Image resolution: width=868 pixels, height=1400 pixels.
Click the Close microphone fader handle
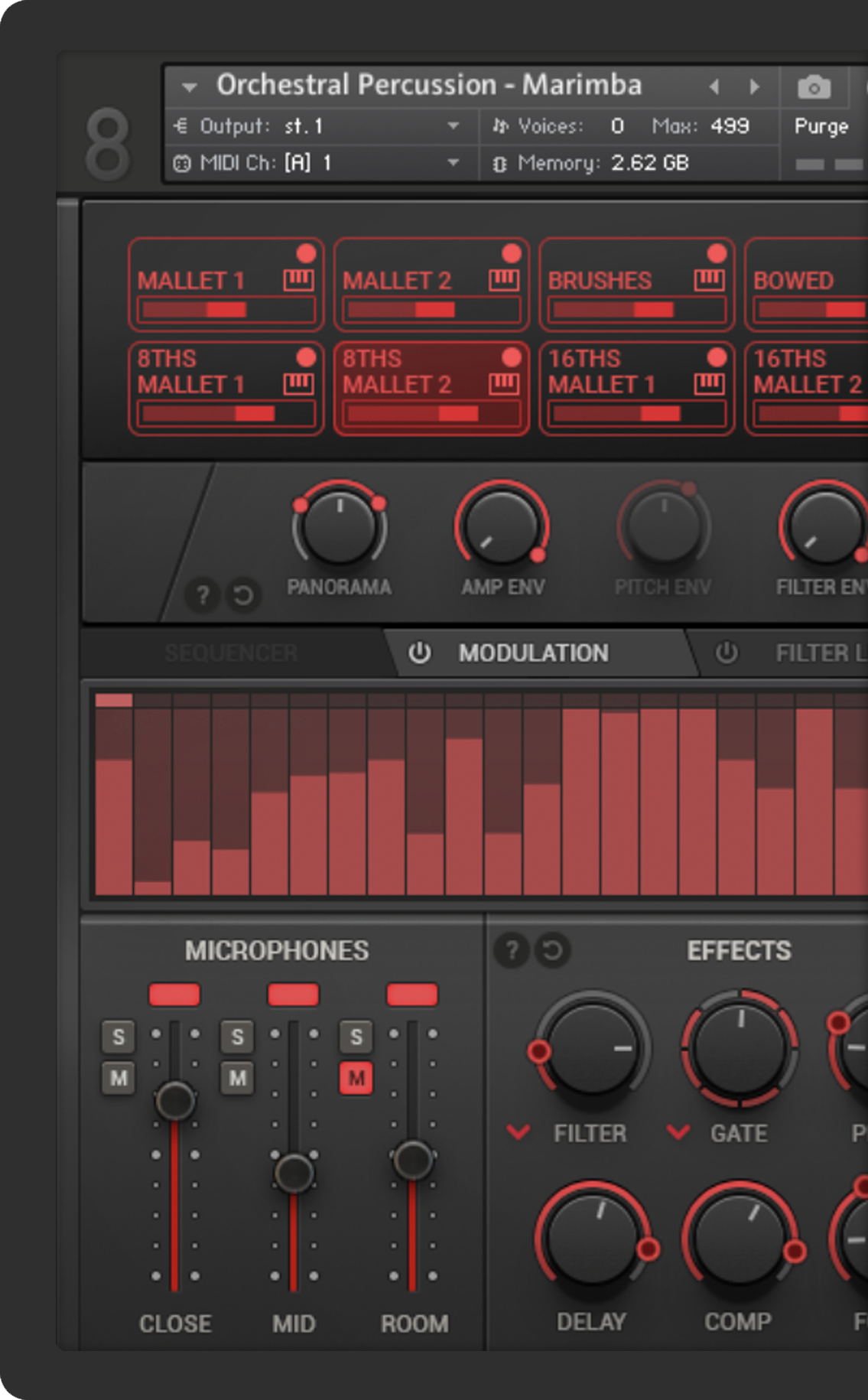point(175,1100)
